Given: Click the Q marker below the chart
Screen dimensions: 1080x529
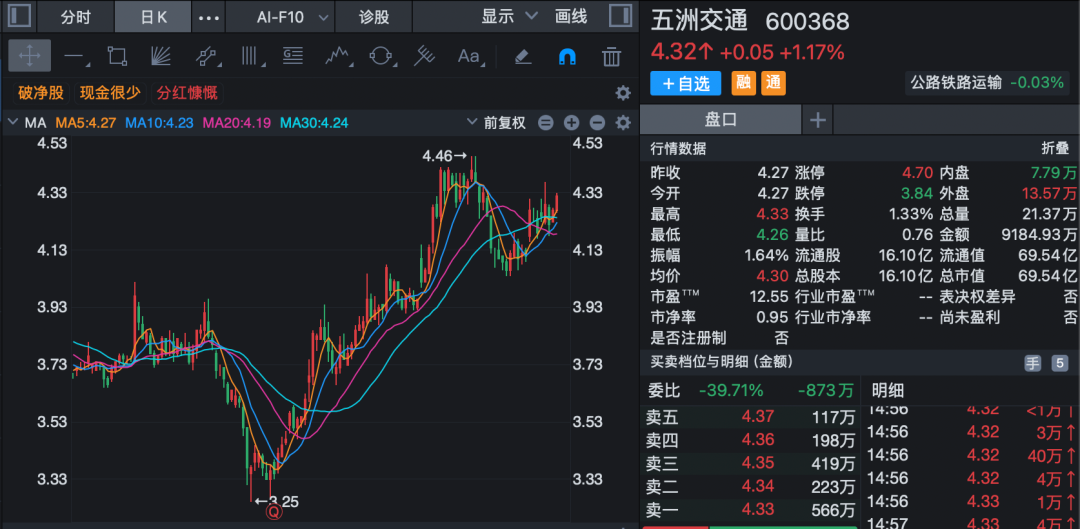Looking at the screenshot, I should (x=274, y=512).
